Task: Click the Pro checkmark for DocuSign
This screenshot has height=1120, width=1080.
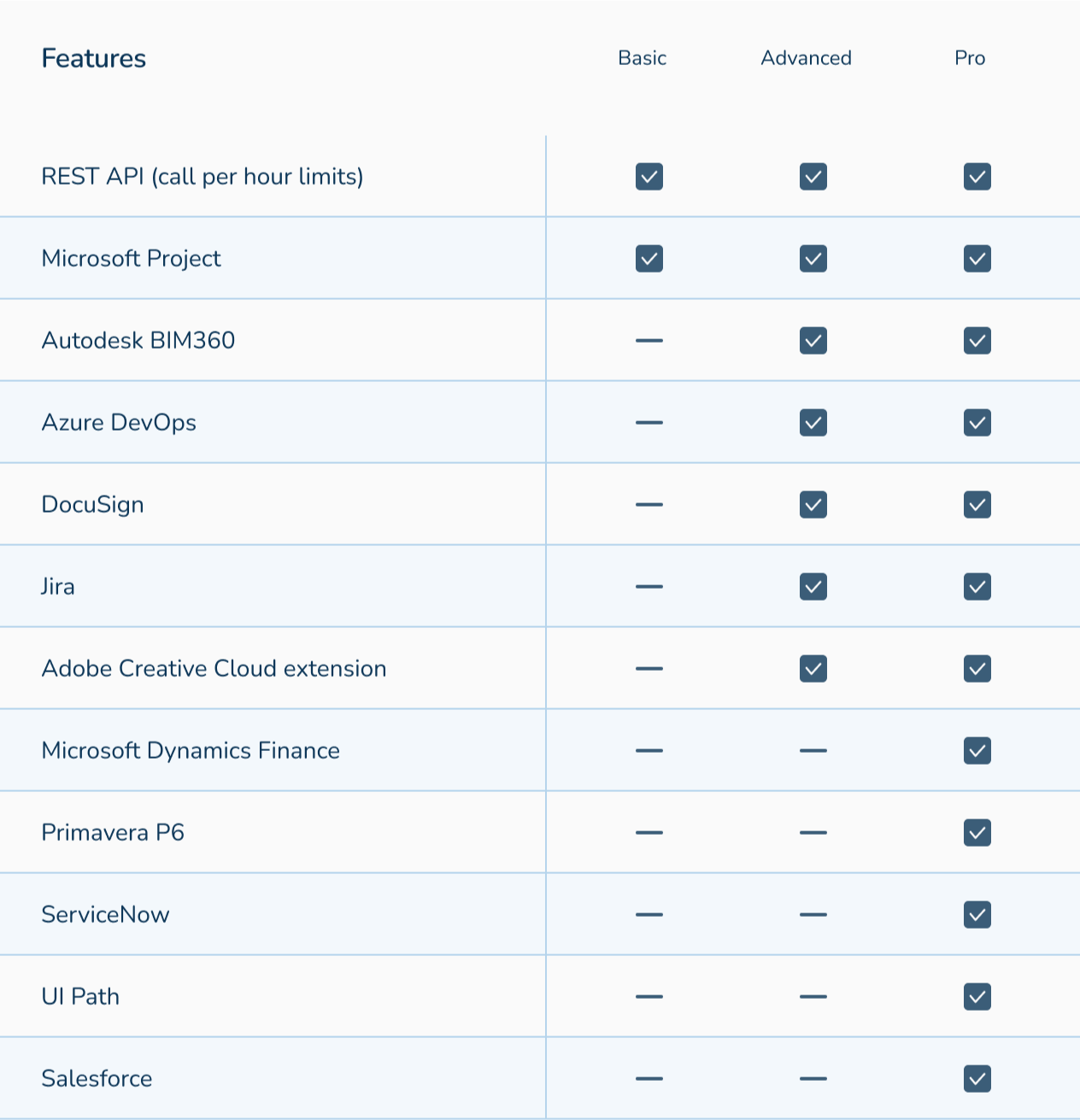Action: (x=977, y=505)
